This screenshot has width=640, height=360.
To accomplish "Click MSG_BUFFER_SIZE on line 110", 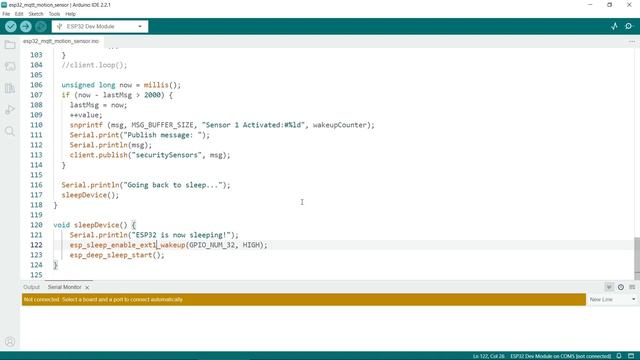I will (x=162, y=125).
